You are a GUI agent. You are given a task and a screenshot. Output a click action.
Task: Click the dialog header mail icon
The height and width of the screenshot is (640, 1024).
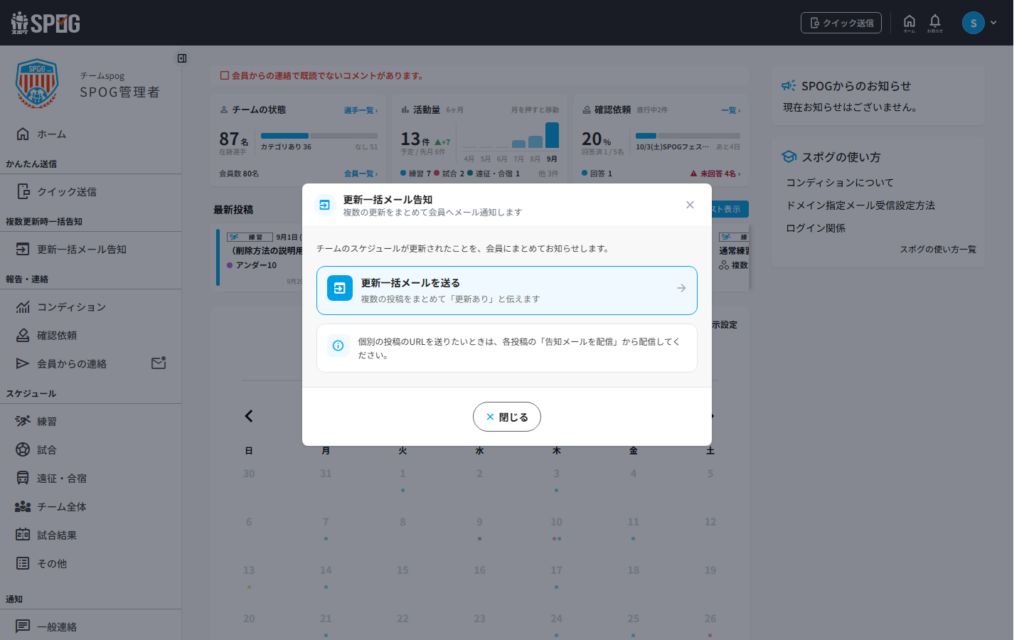(x=324, y=205)
